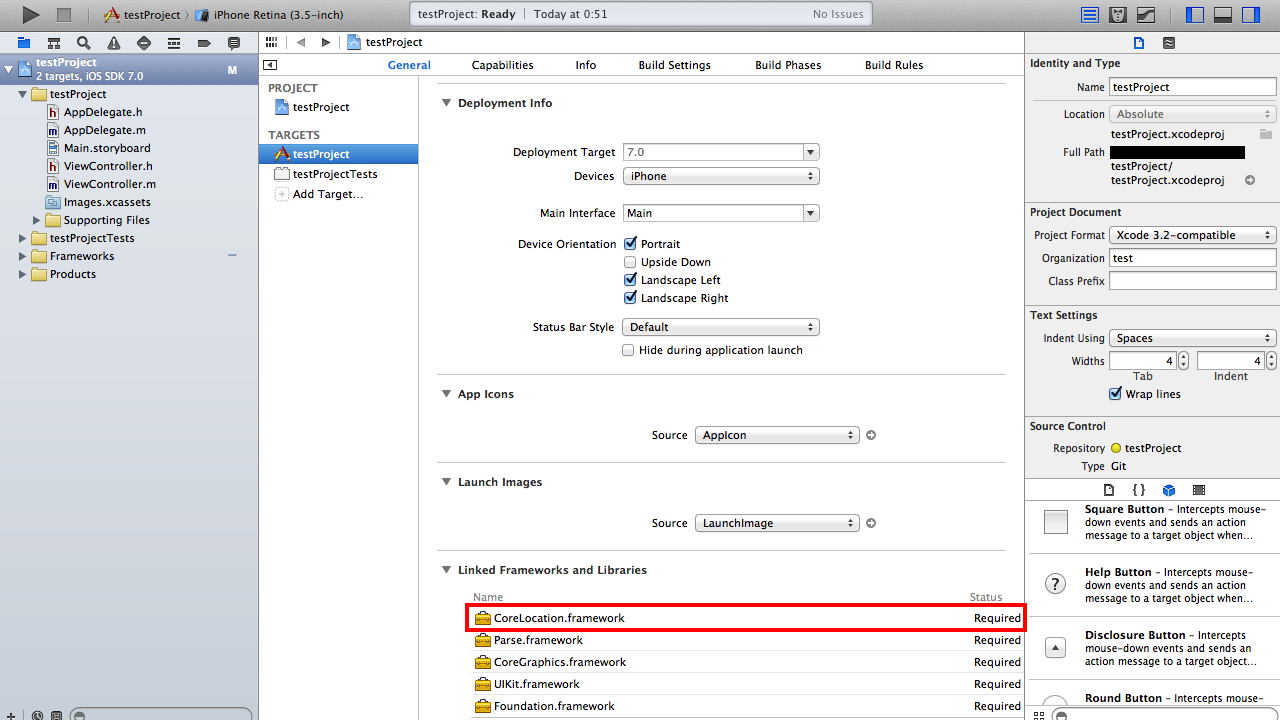Reveal LaunchImage source arrow
Screen dimensions: 1280x720
click(x=871, y=523)
